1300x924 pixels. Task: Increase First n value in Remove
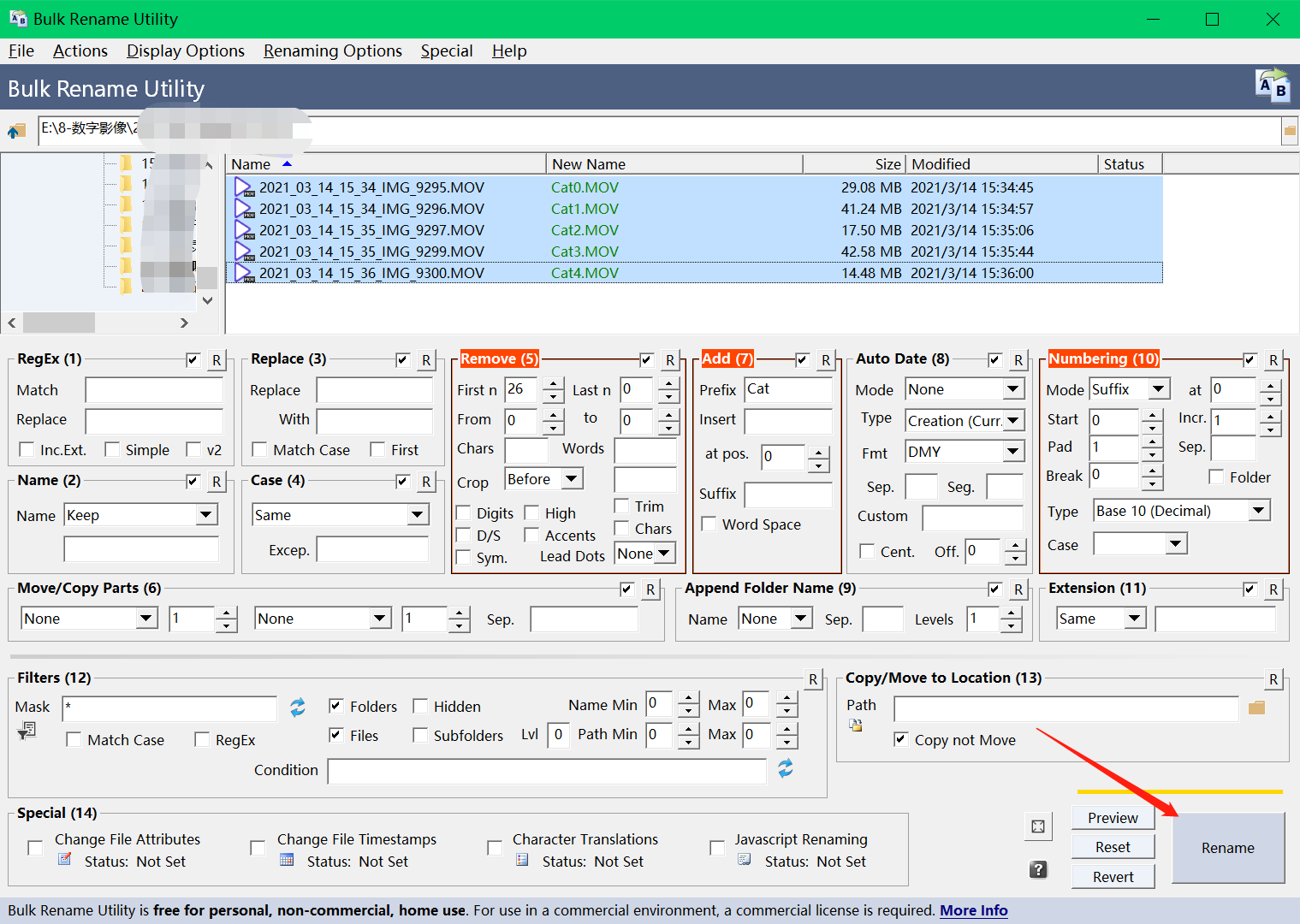[x=554, y=384]
